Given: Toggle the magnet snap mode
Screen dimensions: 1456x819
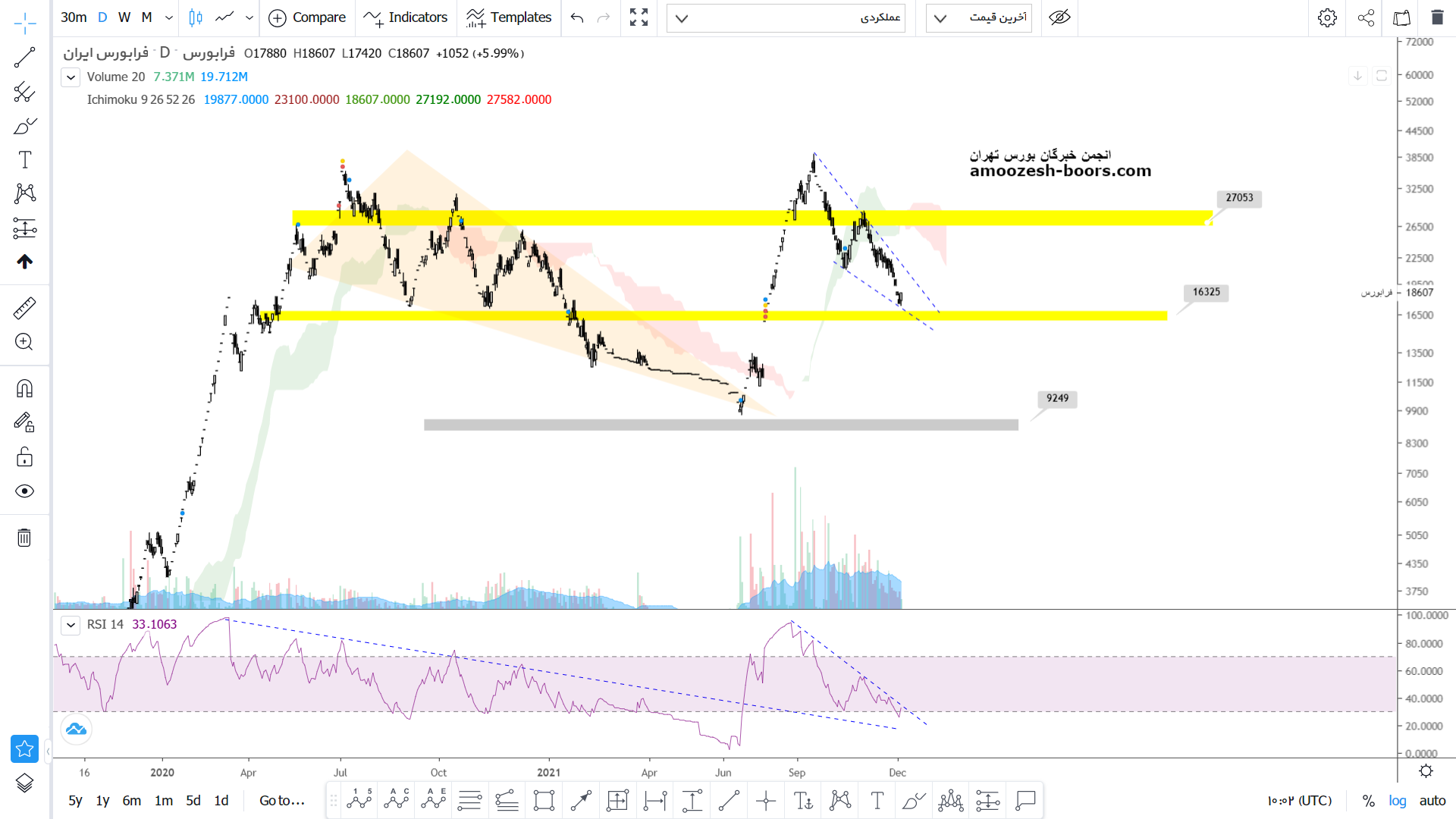Looking at the screenshot, I should point(24,389).
